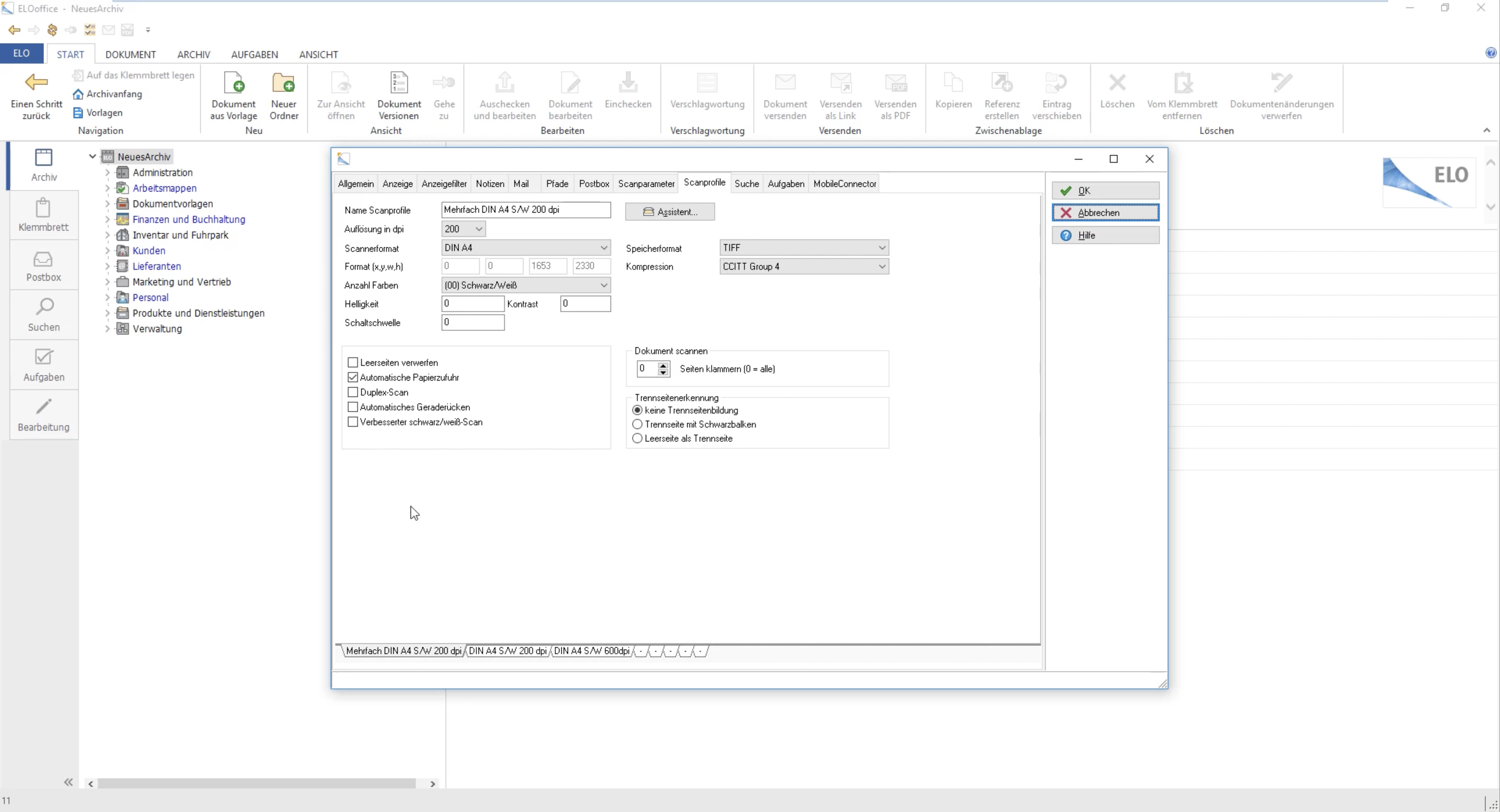1500x812 pixels.
Task: Increase Seiten klammern spinner value
Action: 663,365
